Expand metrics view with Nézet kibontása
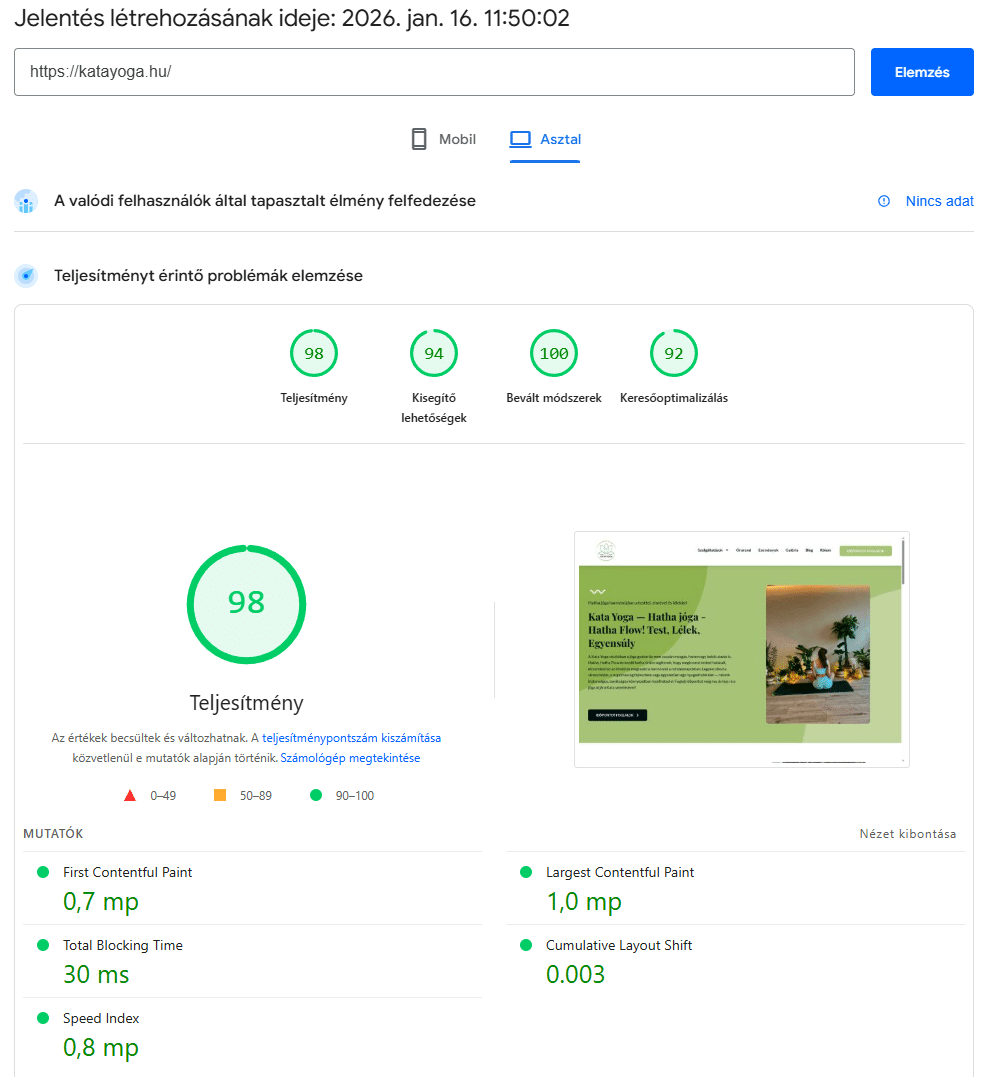 pyautogui.click(x=907, y=834)
